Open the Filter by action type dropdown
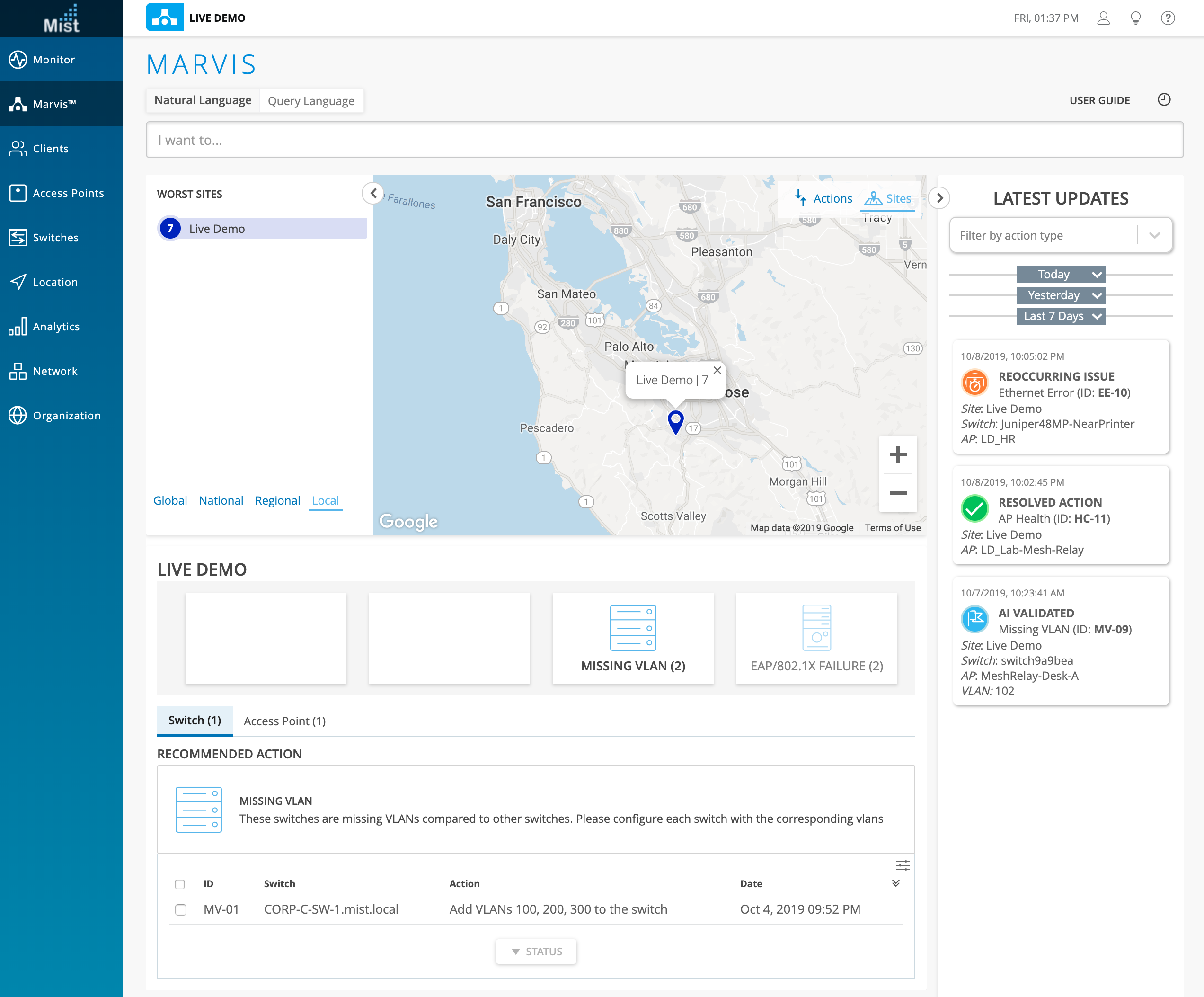The image size is (1204, 997). tap(1060, 235)
